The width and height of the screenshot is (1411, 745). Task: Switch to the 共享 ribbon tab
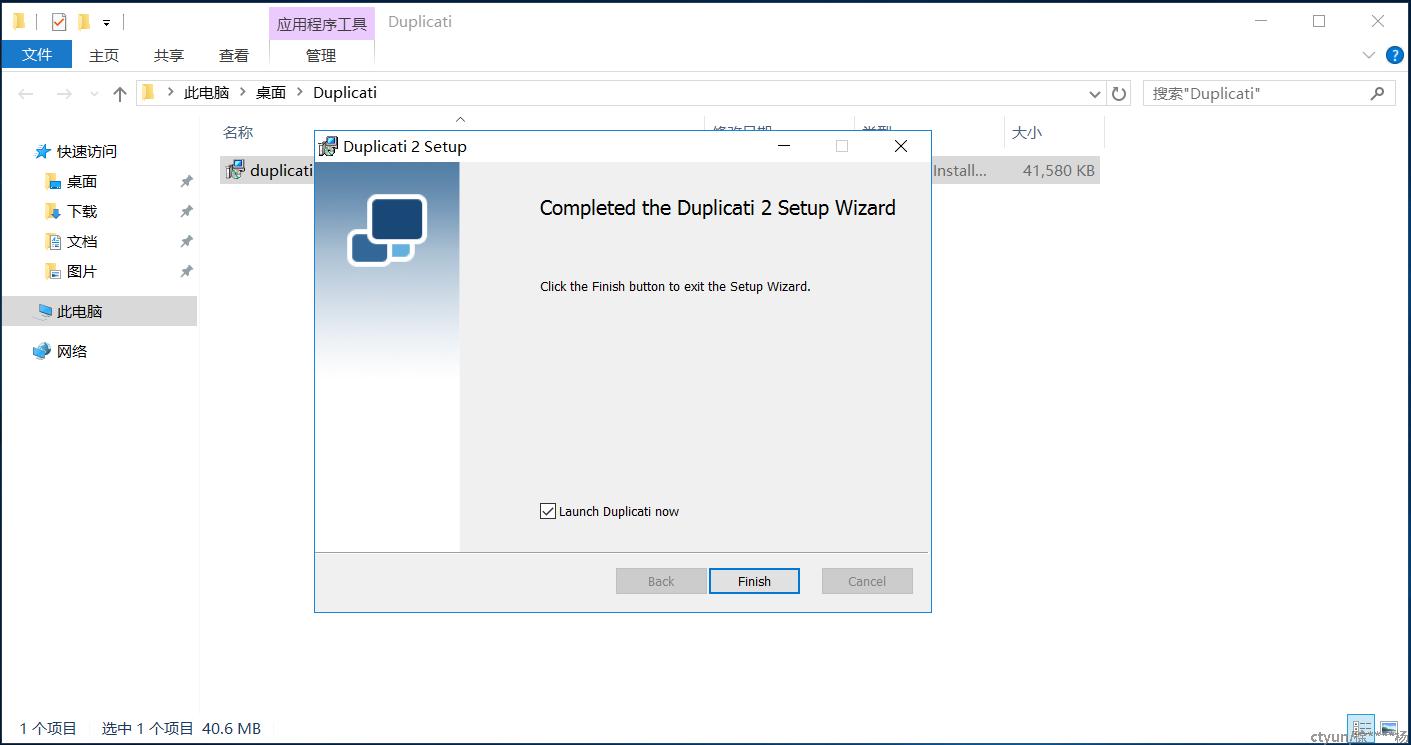coord(169,55)
